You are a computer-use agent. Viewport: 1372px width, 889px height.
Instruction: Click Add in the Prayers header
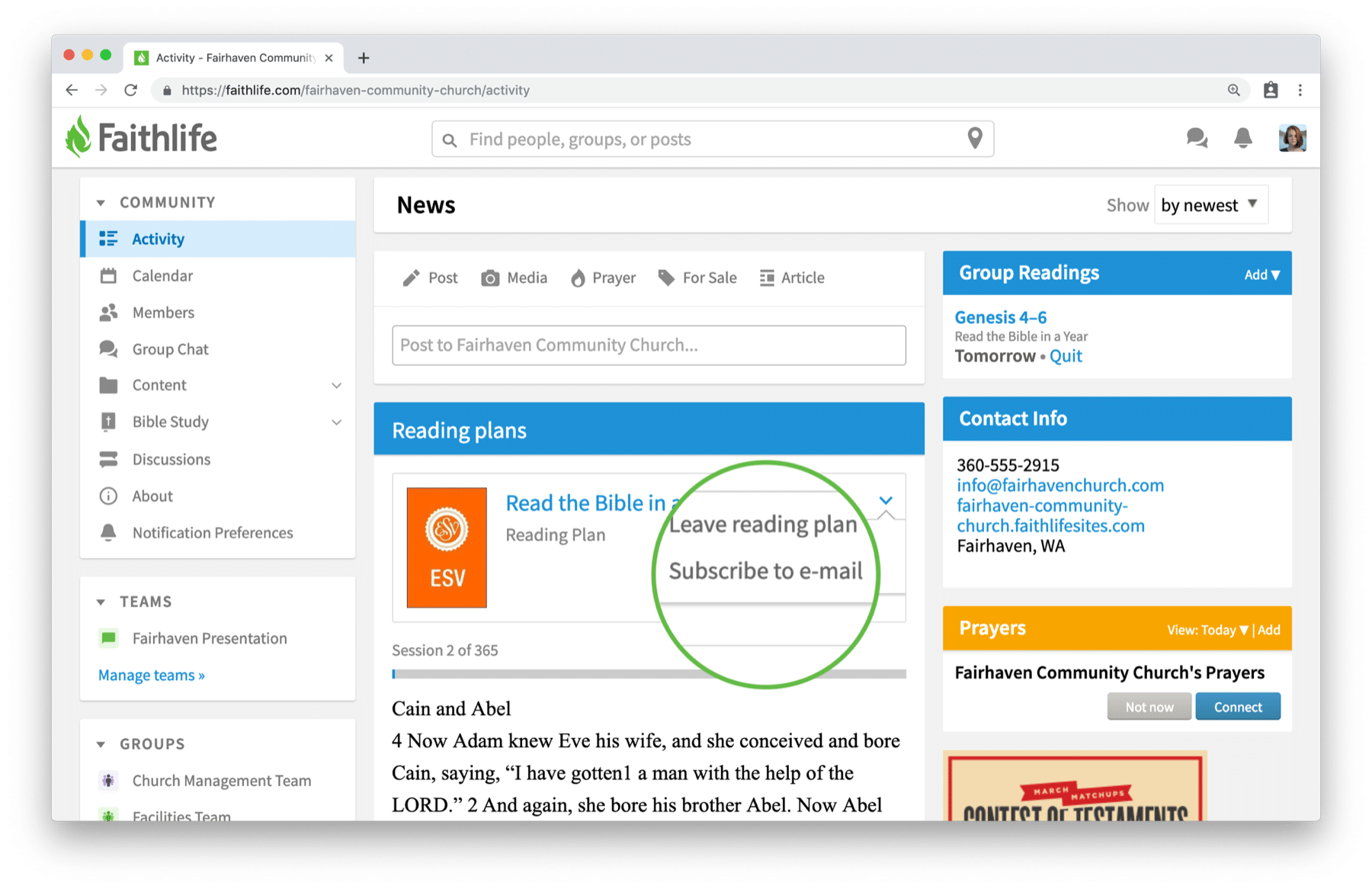[x=1269, y=630]
